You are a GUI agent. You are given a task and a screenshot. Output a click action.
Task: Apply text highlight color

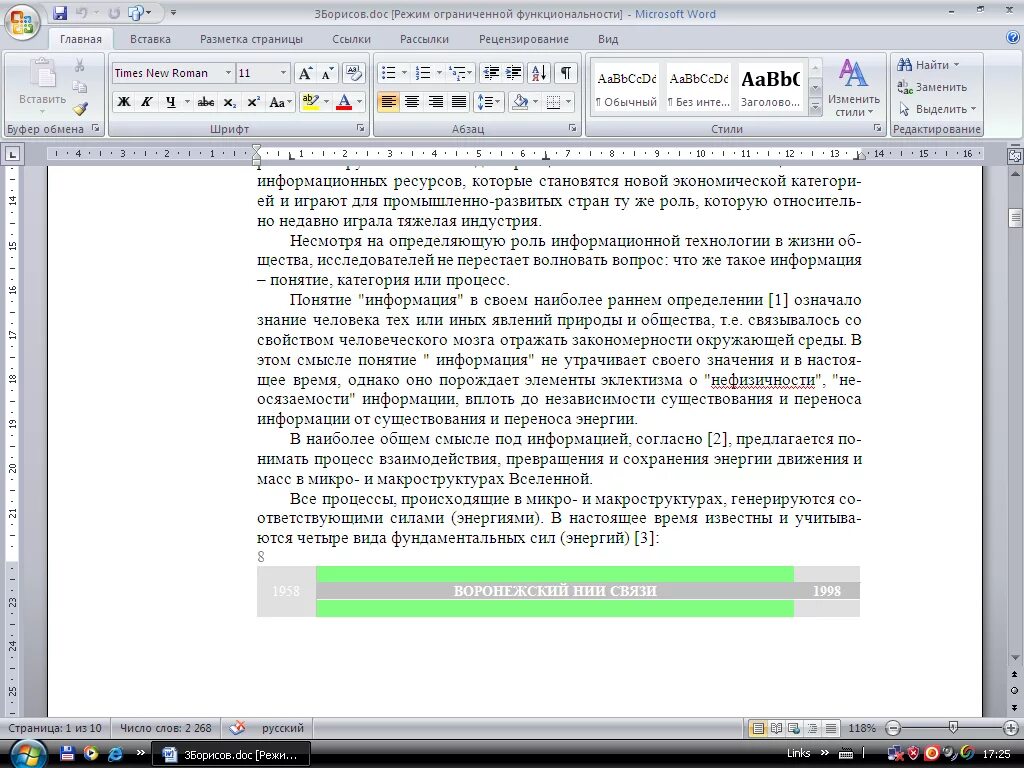pyautogui.click(x=310, y=102)
